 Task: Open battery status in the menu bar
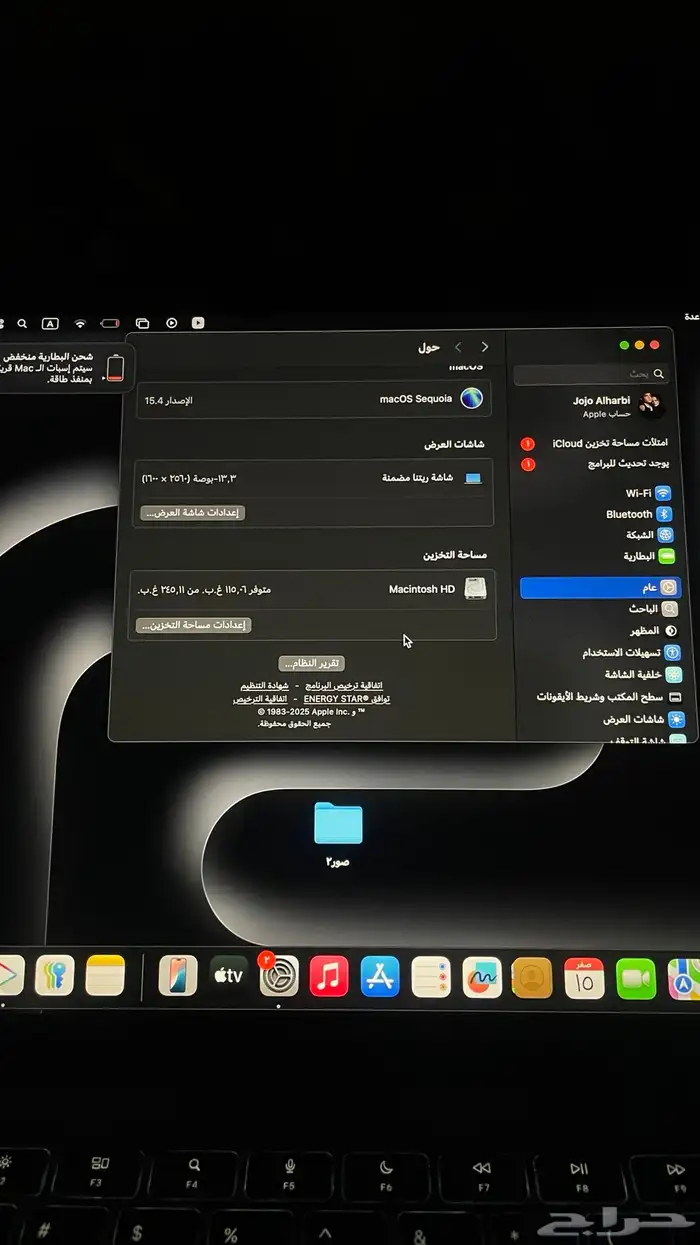click(x=111, y=324)
